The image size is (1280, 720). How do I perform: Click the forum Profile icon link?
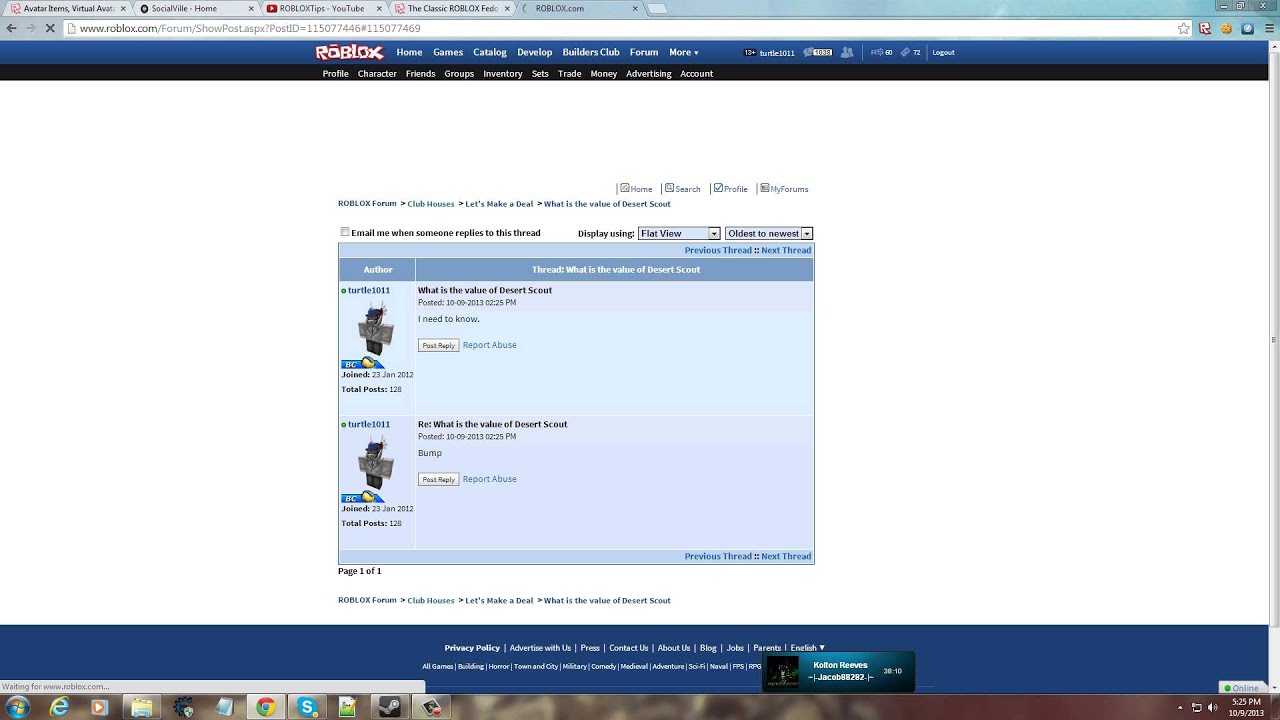tap(730, 188)
